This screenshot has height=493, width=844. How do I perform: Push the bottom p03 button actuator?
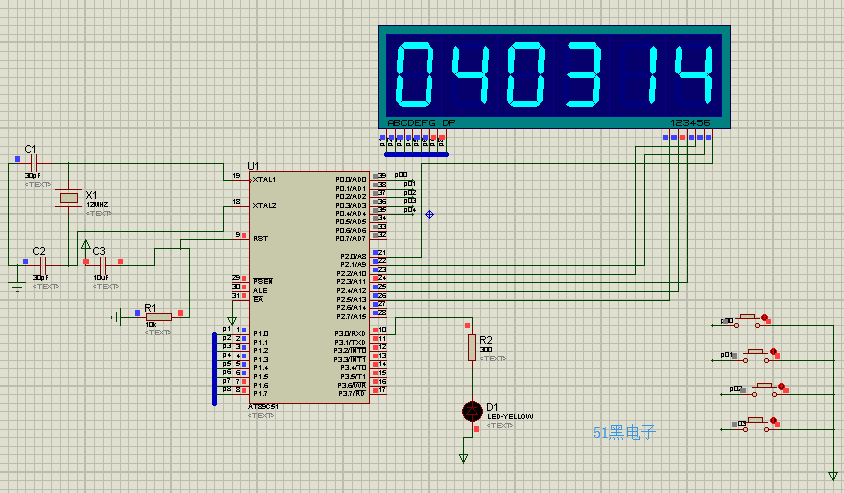click(756, 420)
